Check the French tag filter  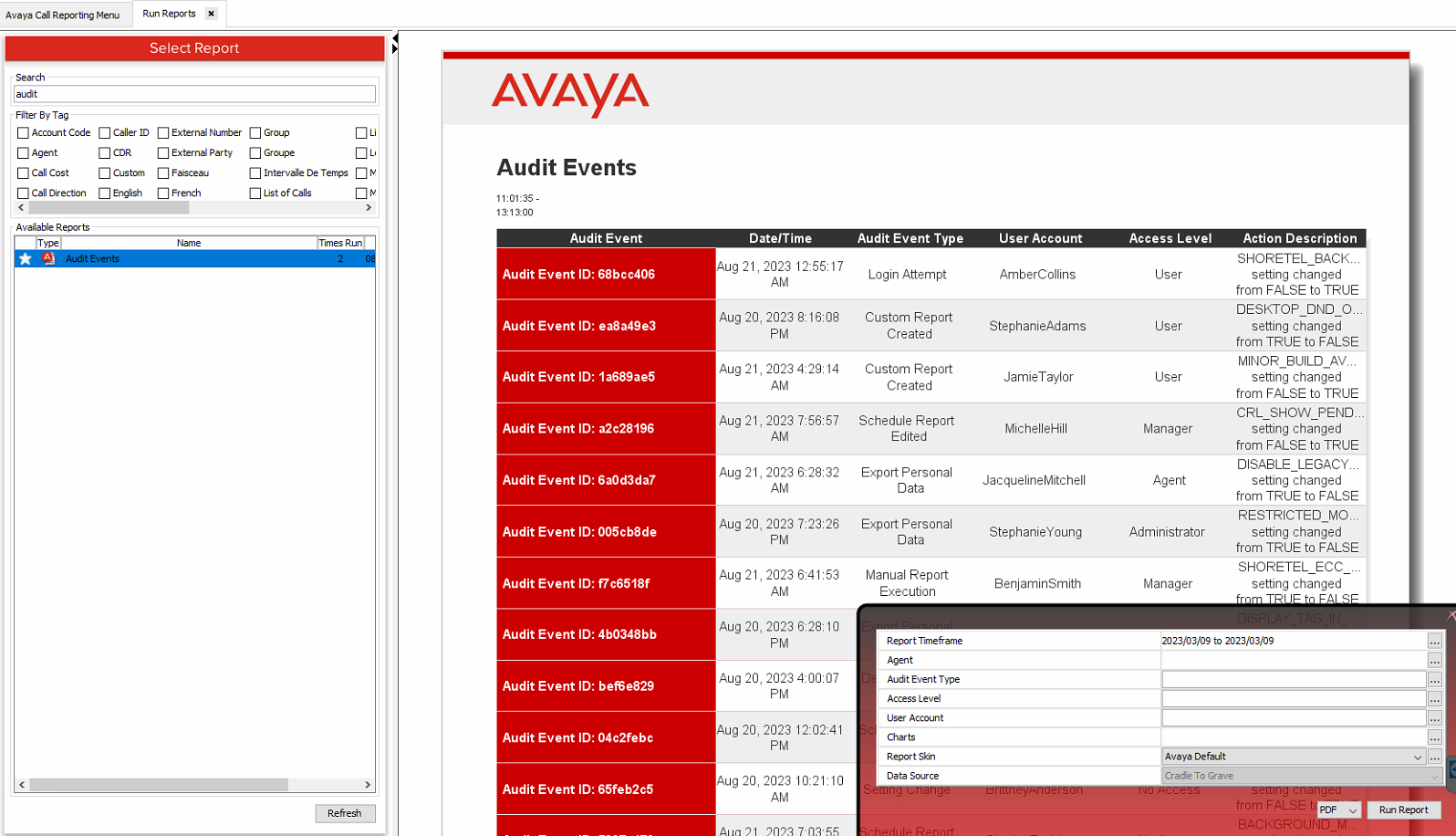coord(163,193)
